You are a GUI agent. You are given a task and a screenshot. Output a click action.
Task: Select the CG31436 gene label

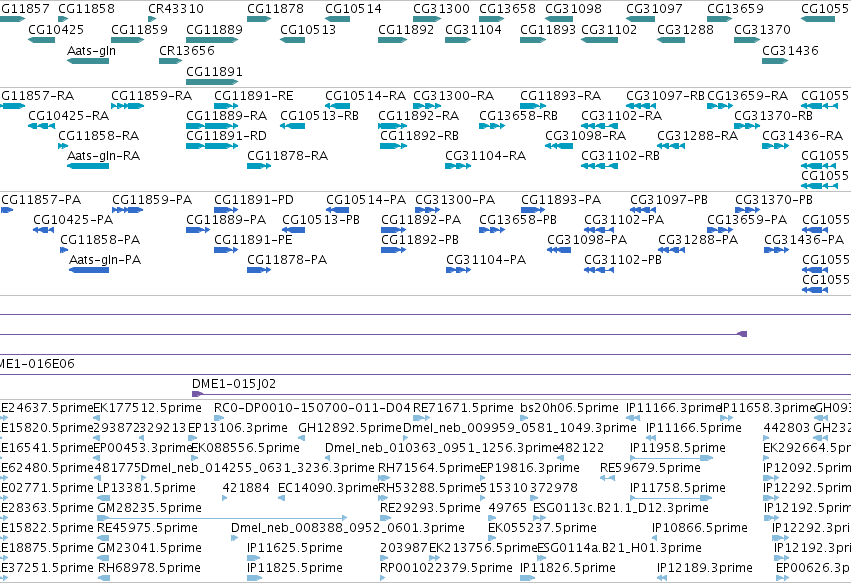tap(790, 50)
